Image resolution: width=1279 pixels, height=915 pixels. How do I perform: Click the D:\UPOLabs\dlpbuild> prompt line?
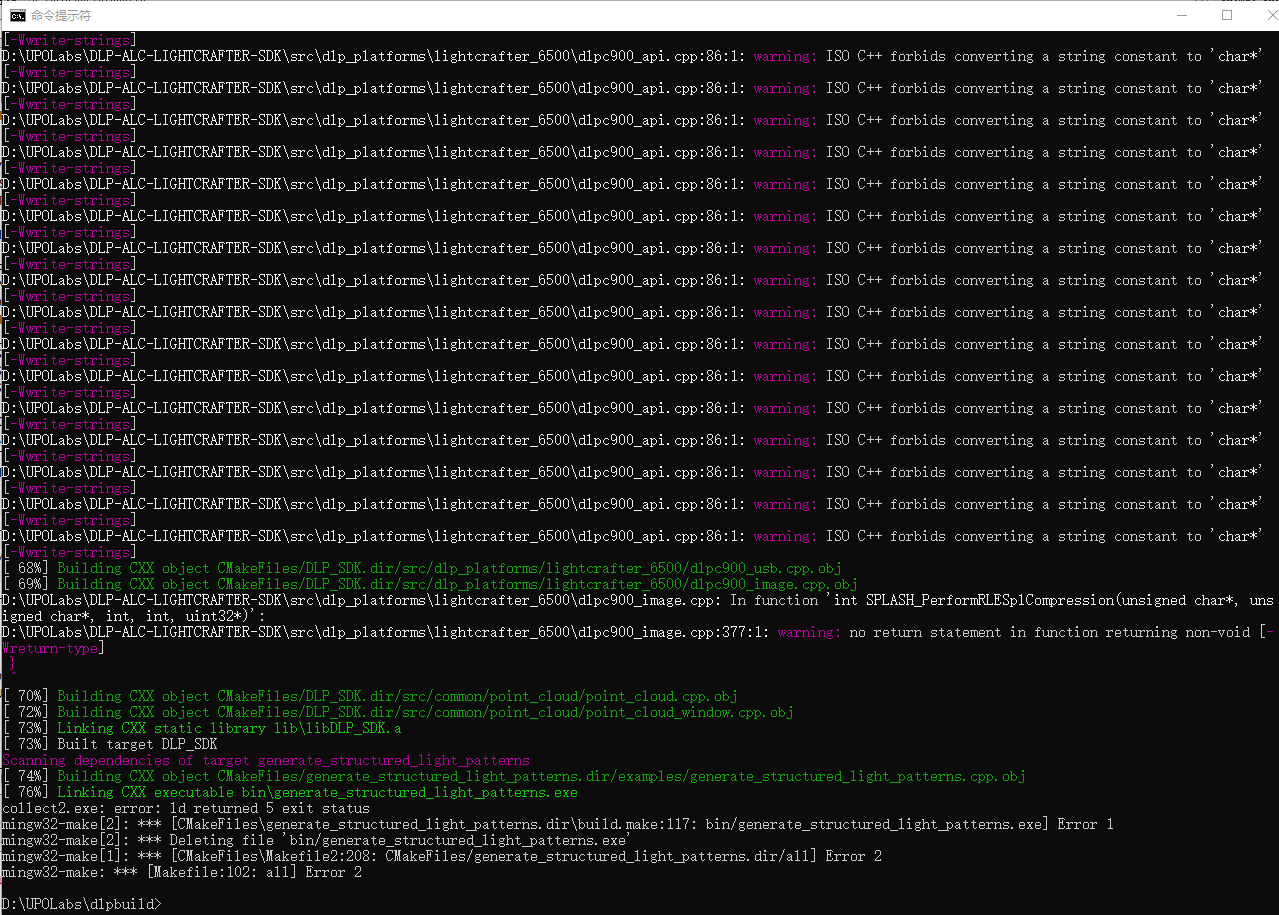80,904
